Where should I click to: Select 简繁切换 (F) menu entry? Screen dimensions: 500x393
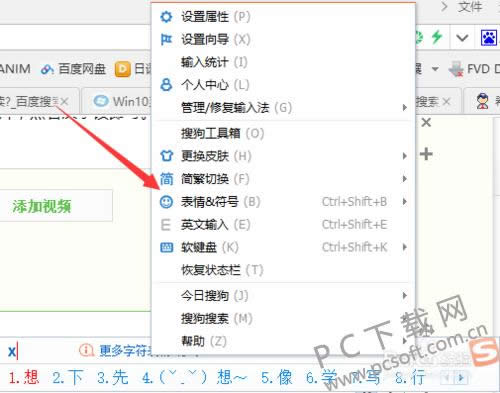[283, 179]
